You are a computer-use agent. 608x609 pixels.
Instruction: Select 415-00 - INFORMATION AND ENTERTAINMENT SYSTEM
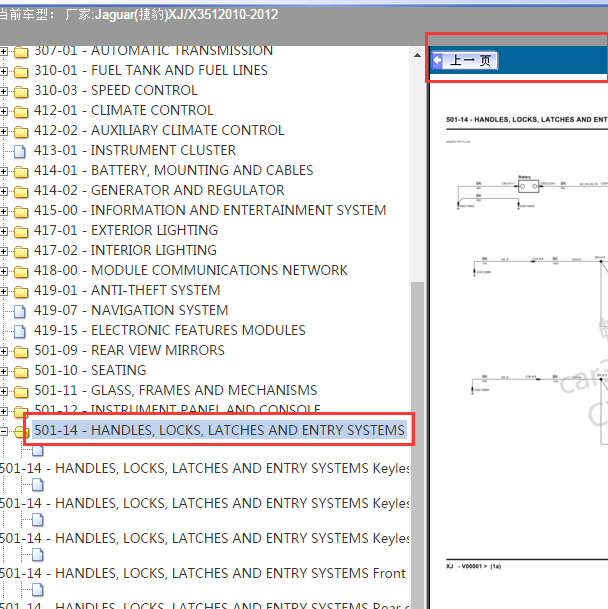(x=210, y=210)
